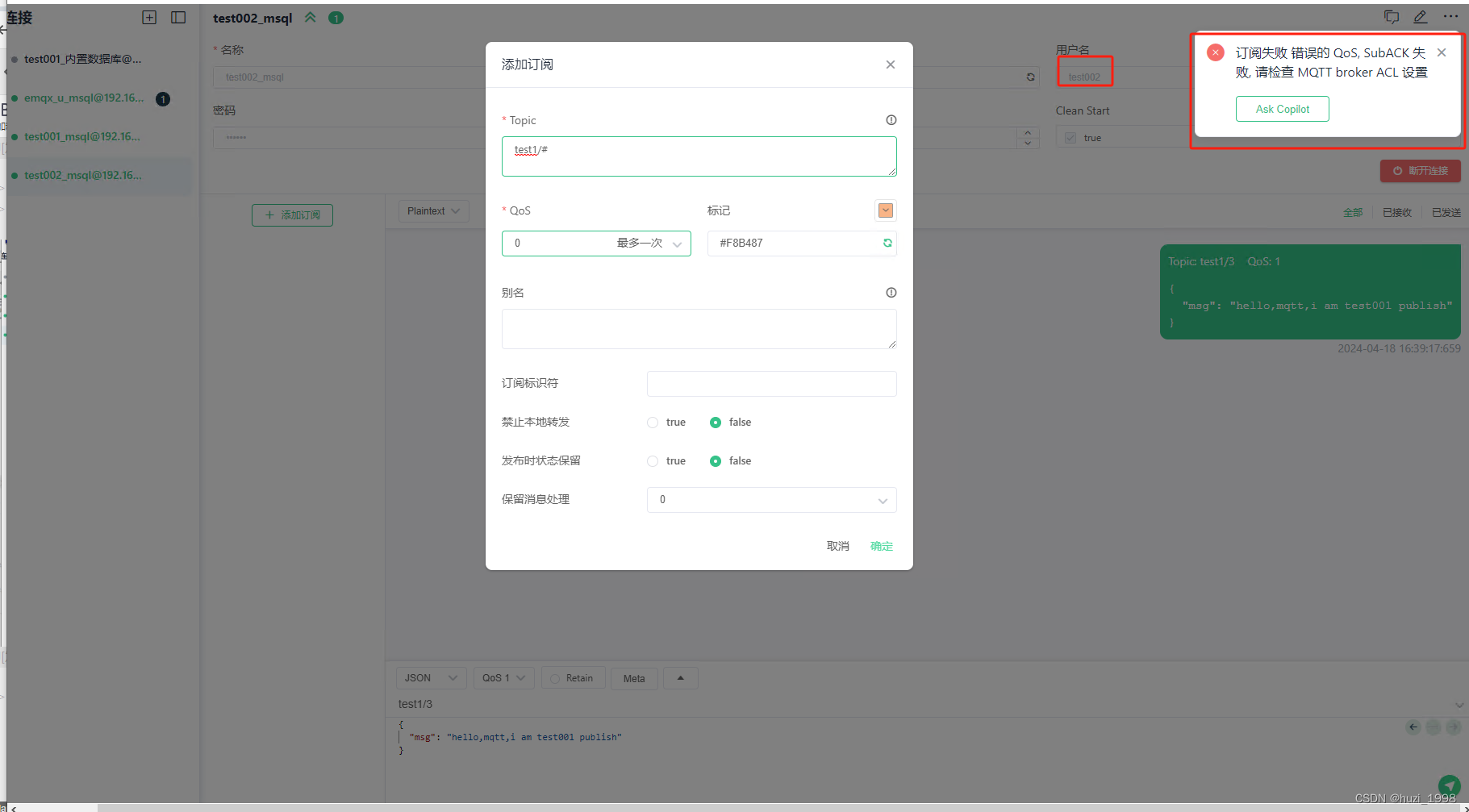Click the new connection plus icon
Viewport: 1469px width, 812px height.
pos(149,17)
